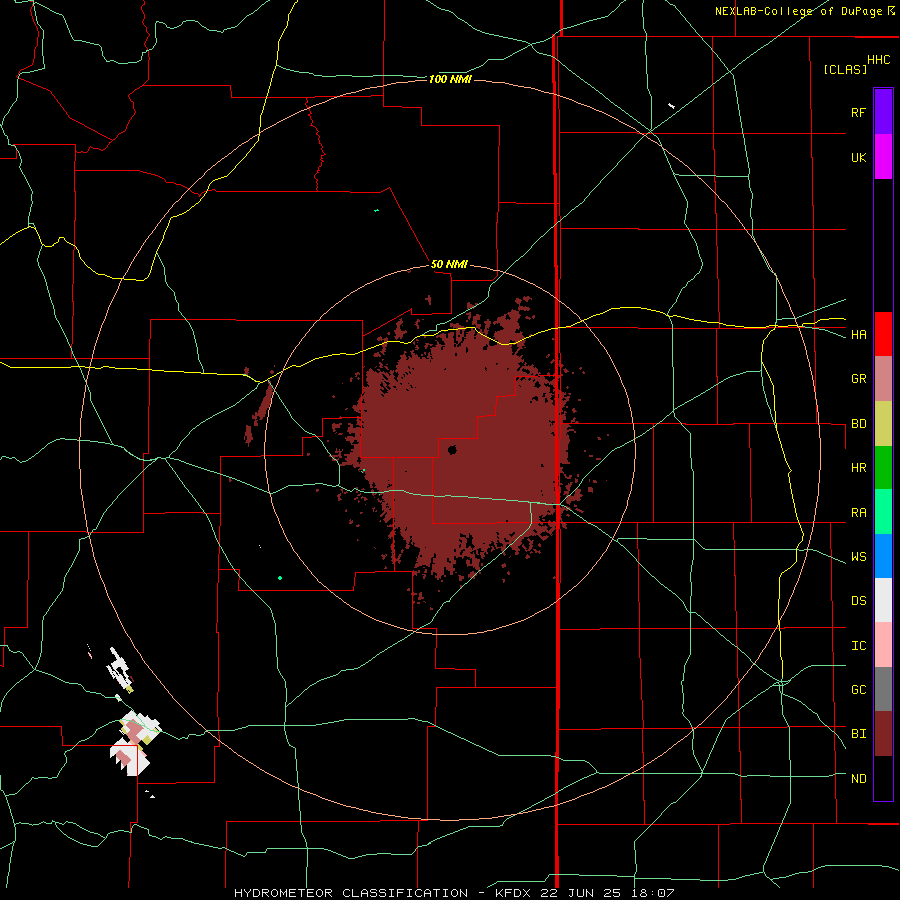900x900 pixels.
Task: Select the red HA legend swatch
Action: pos(883,334)
